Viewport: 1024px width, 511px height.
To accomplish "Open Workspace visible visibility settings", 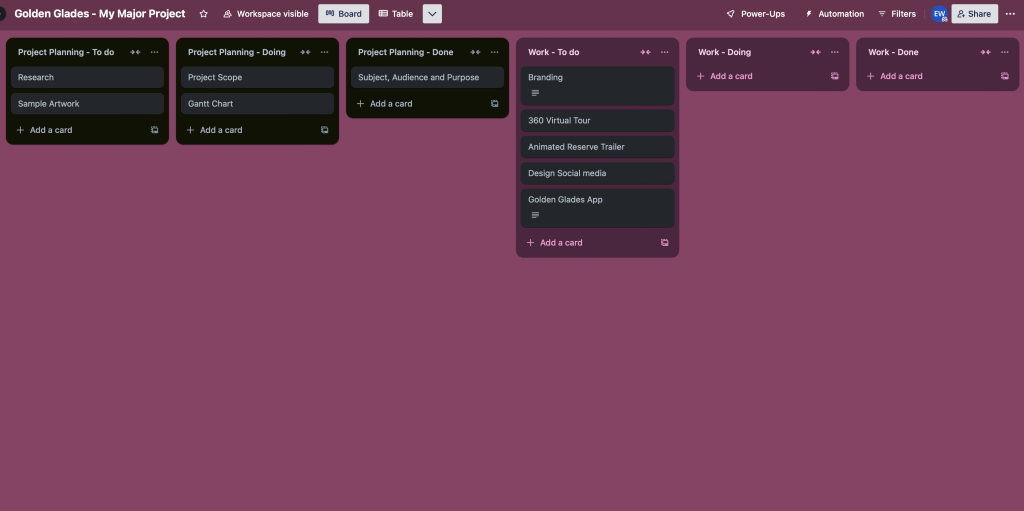I will pos(265,14).
